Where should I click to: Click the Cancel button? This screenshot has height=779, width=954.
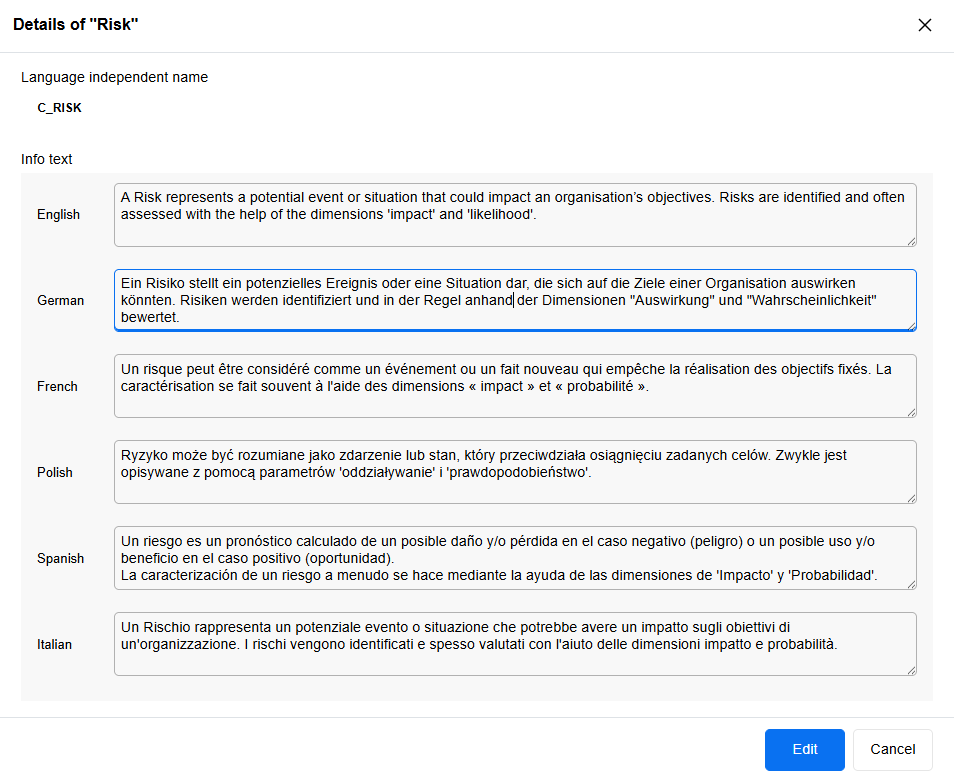point(891,749)
